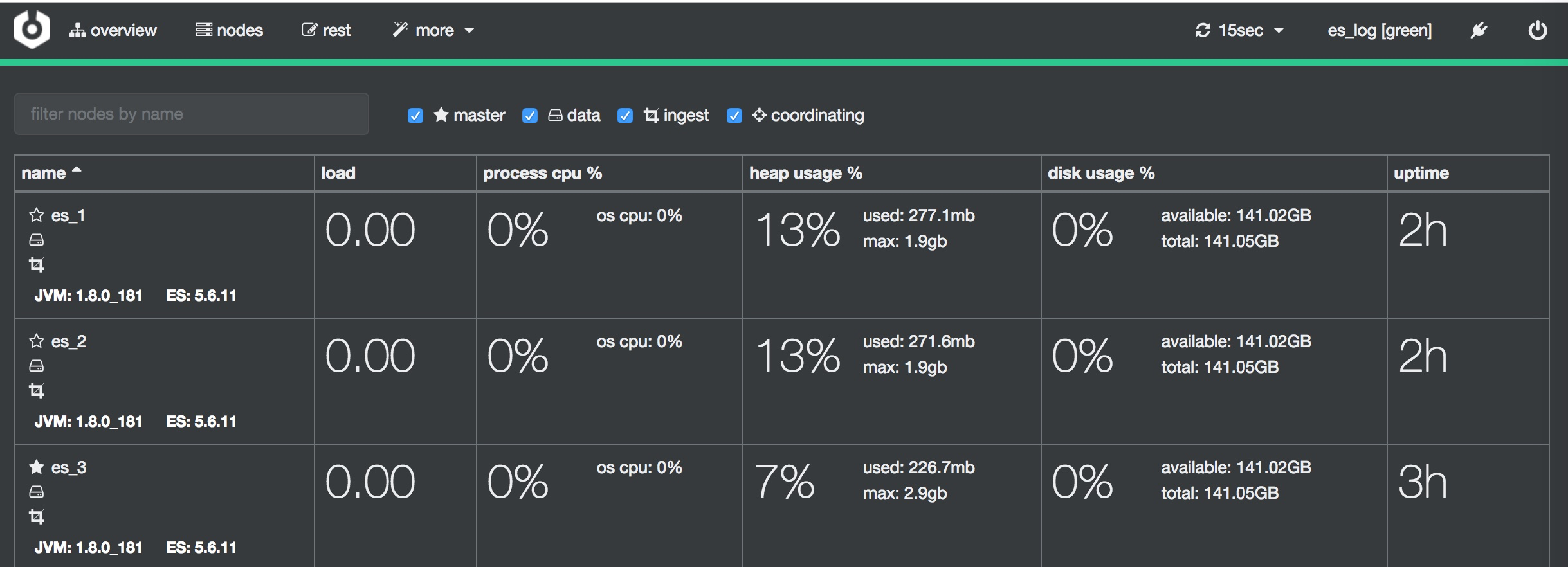Click the data disk icon under es_2
This screenshot has width=1568, height=567.
[x=37, y=366]
